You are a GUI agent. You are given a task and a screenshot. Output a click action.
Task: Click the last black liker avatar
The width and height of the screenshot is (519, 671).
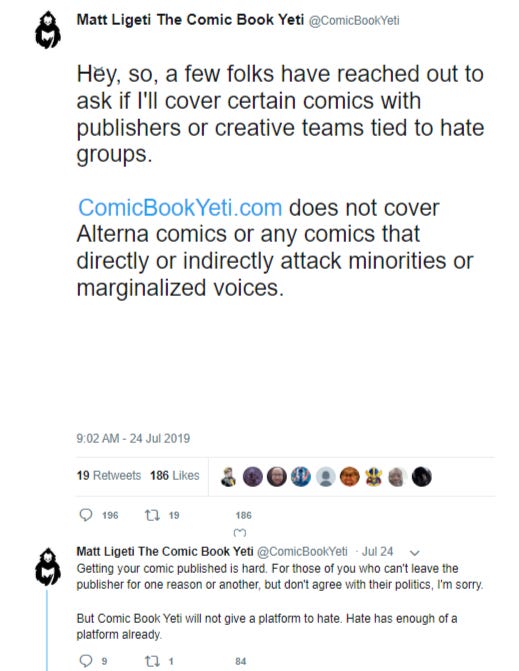pyautogui.click(x=421, y=477)
